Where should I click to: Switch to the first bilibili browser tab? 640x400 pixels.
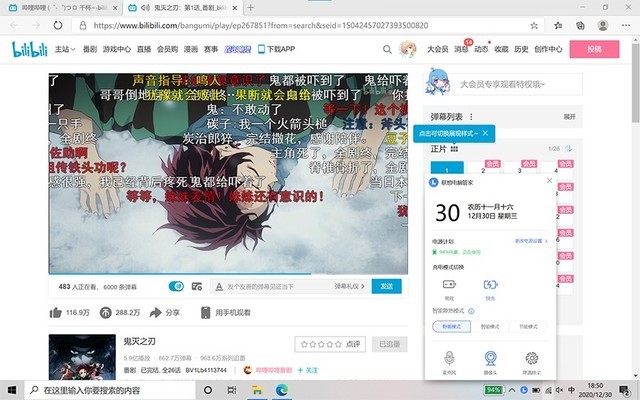coord(63,8)
